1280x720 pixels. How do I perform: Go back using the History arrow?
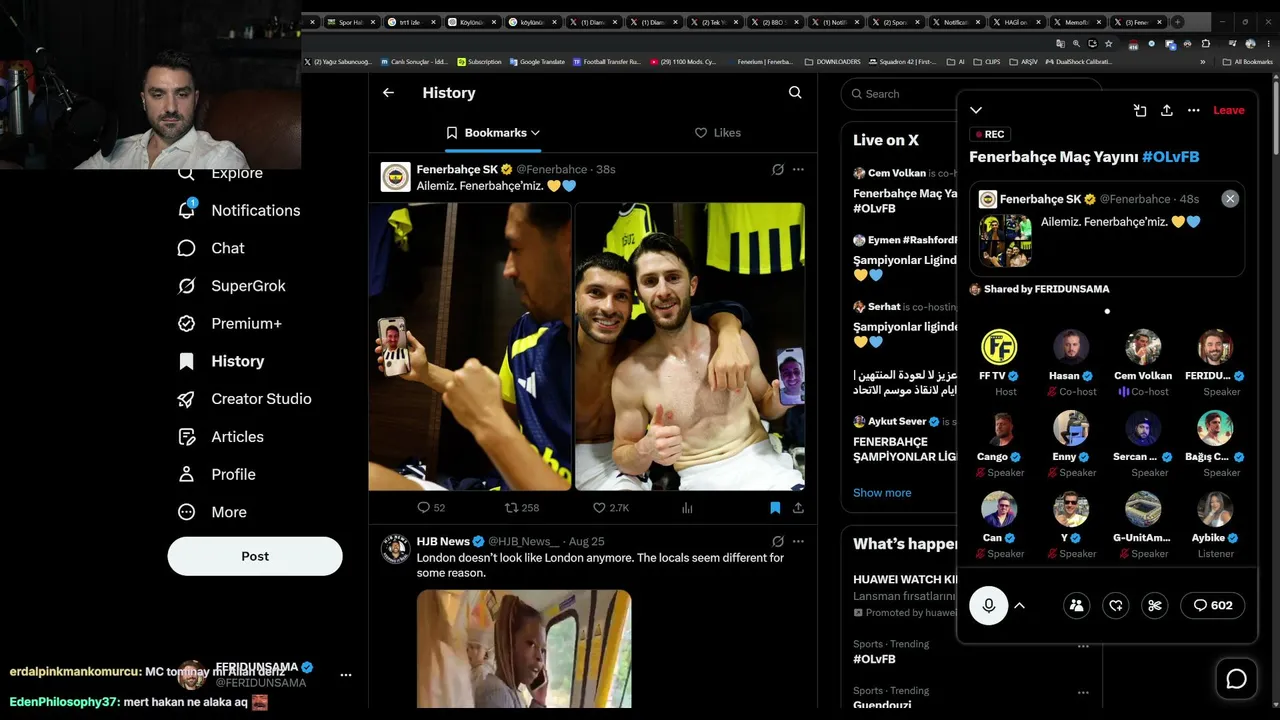(388, 93)
